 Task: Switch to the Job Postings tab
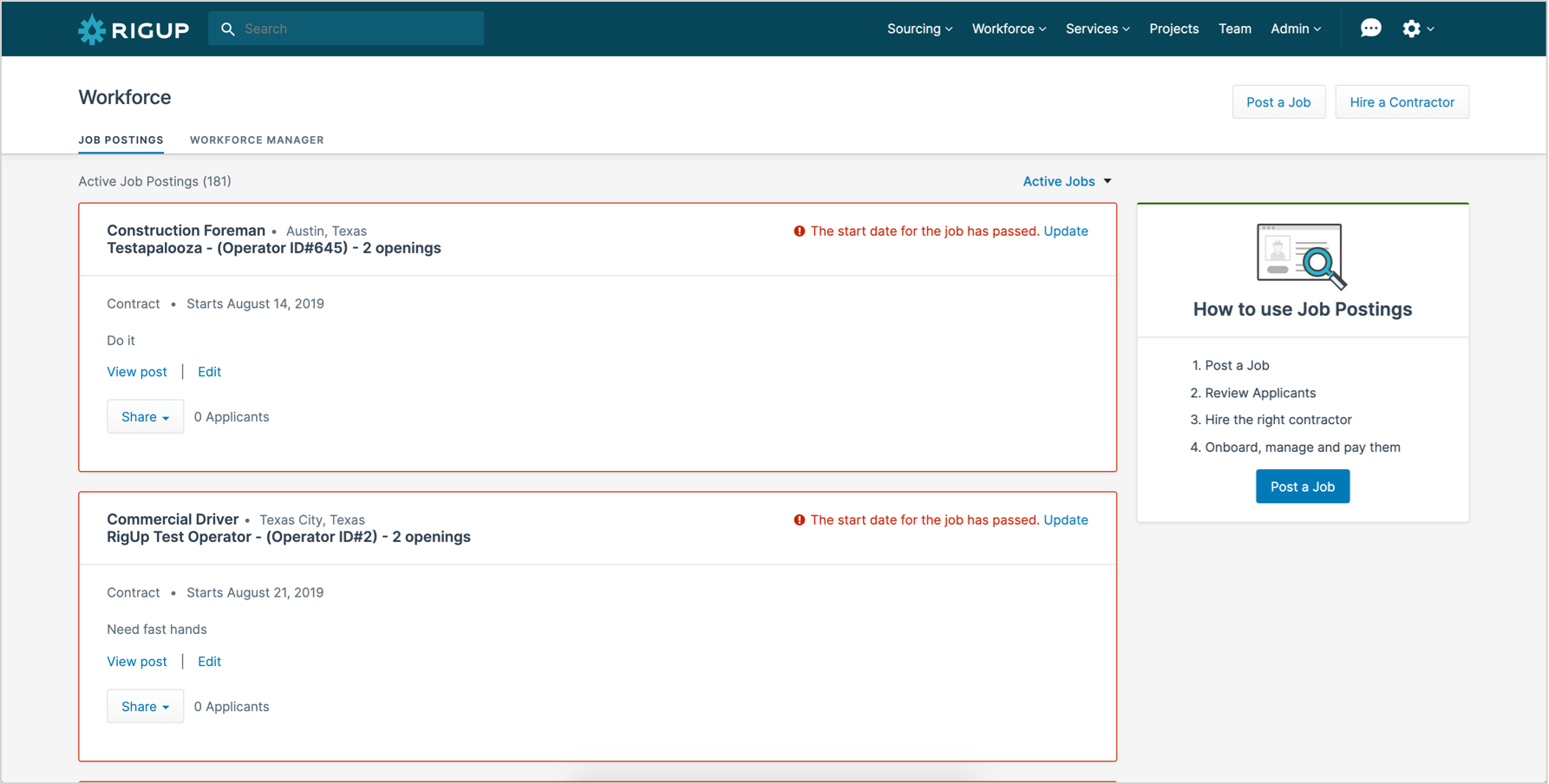point(121,140)
